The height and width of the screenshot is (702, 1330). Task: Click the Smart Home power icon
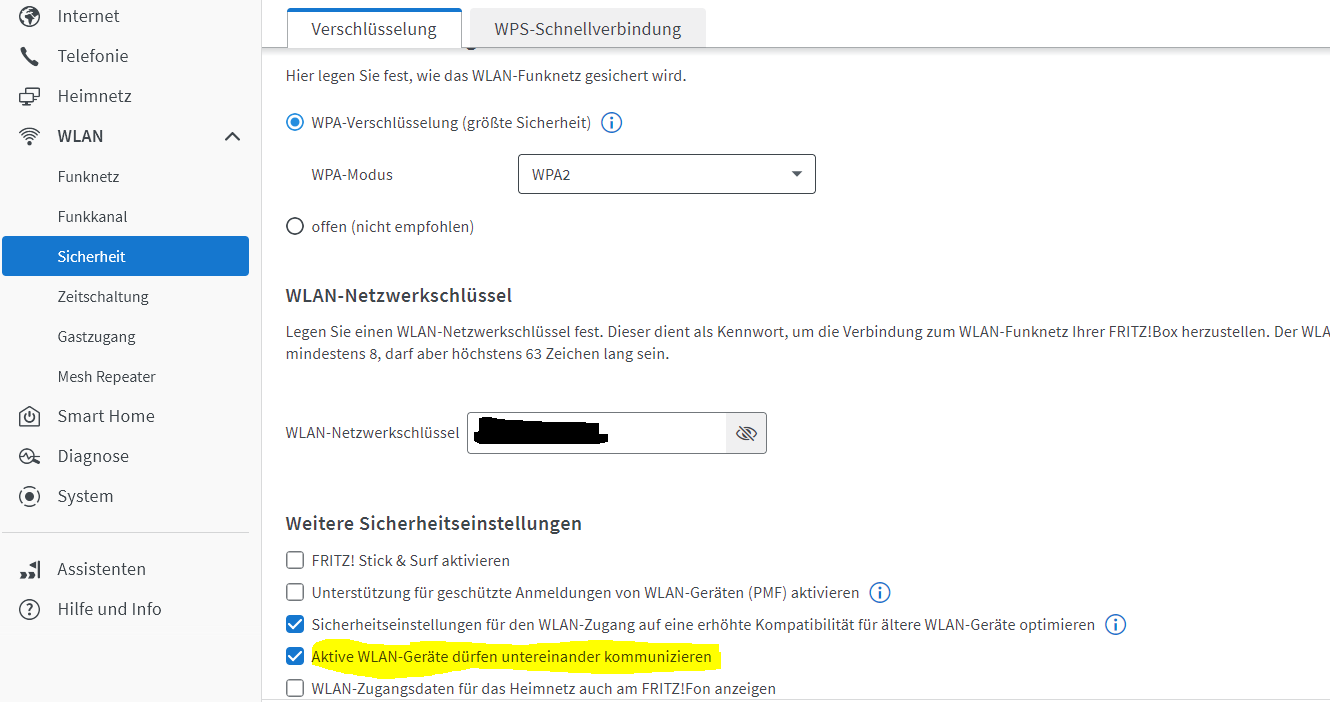pos(30,416)
